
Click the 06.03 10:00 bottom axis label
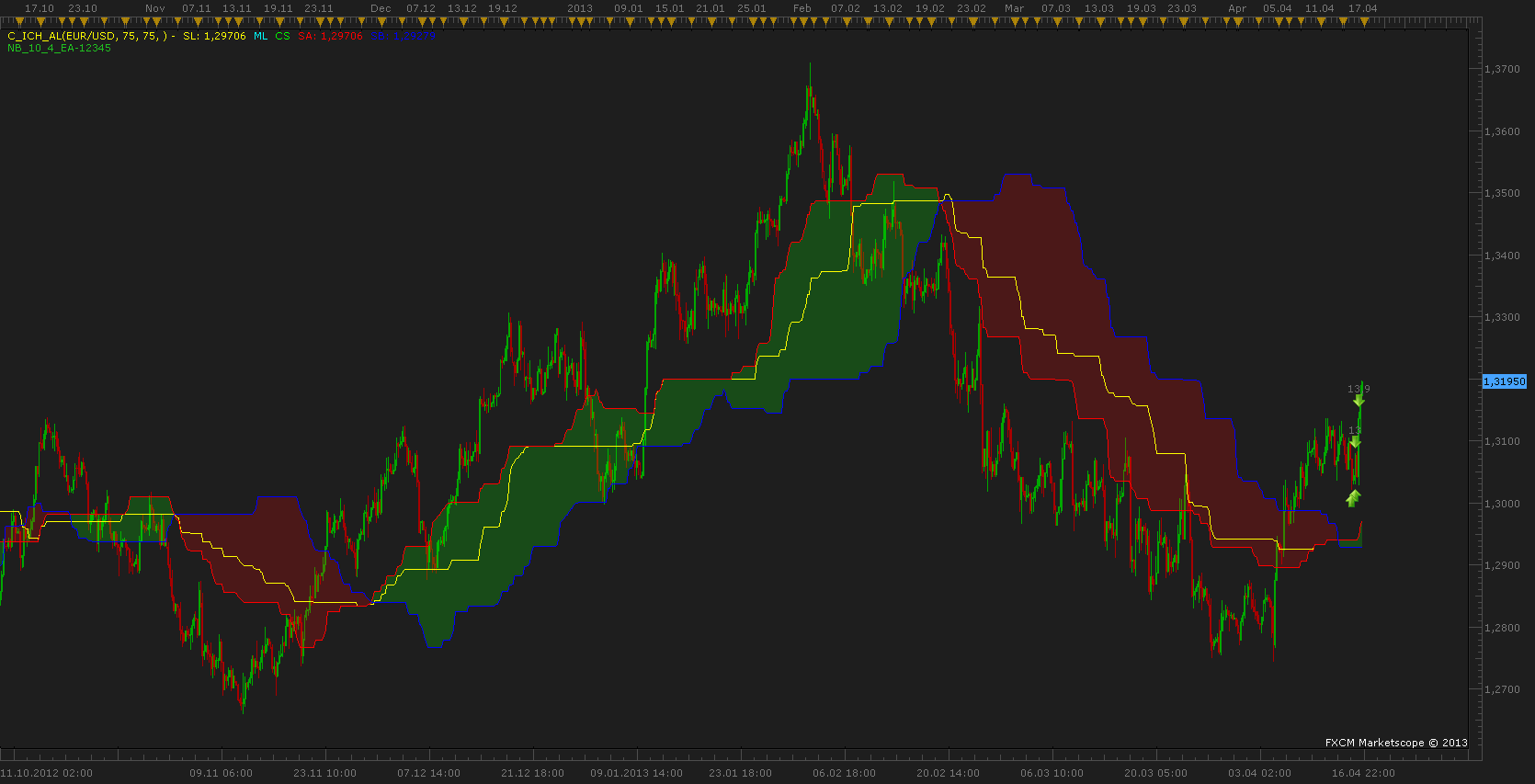click(x=1052, y=773)
